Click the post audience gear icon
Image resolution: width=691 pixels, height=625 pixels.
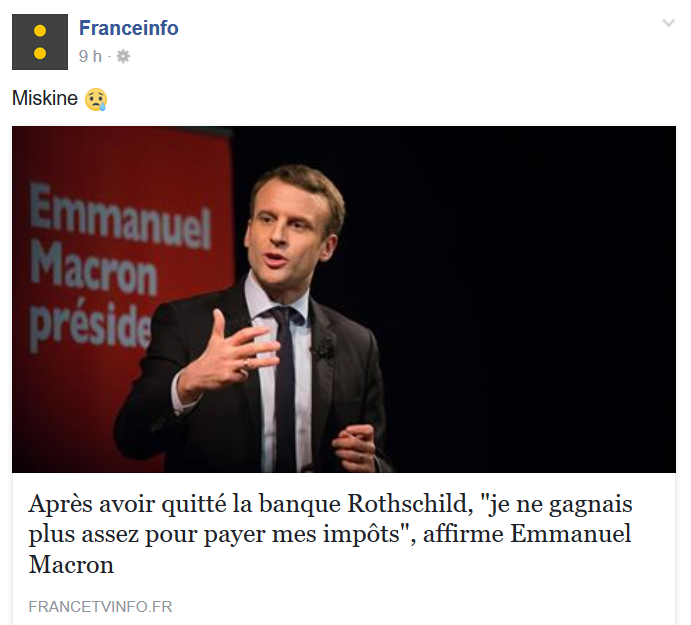click(123, 56)
